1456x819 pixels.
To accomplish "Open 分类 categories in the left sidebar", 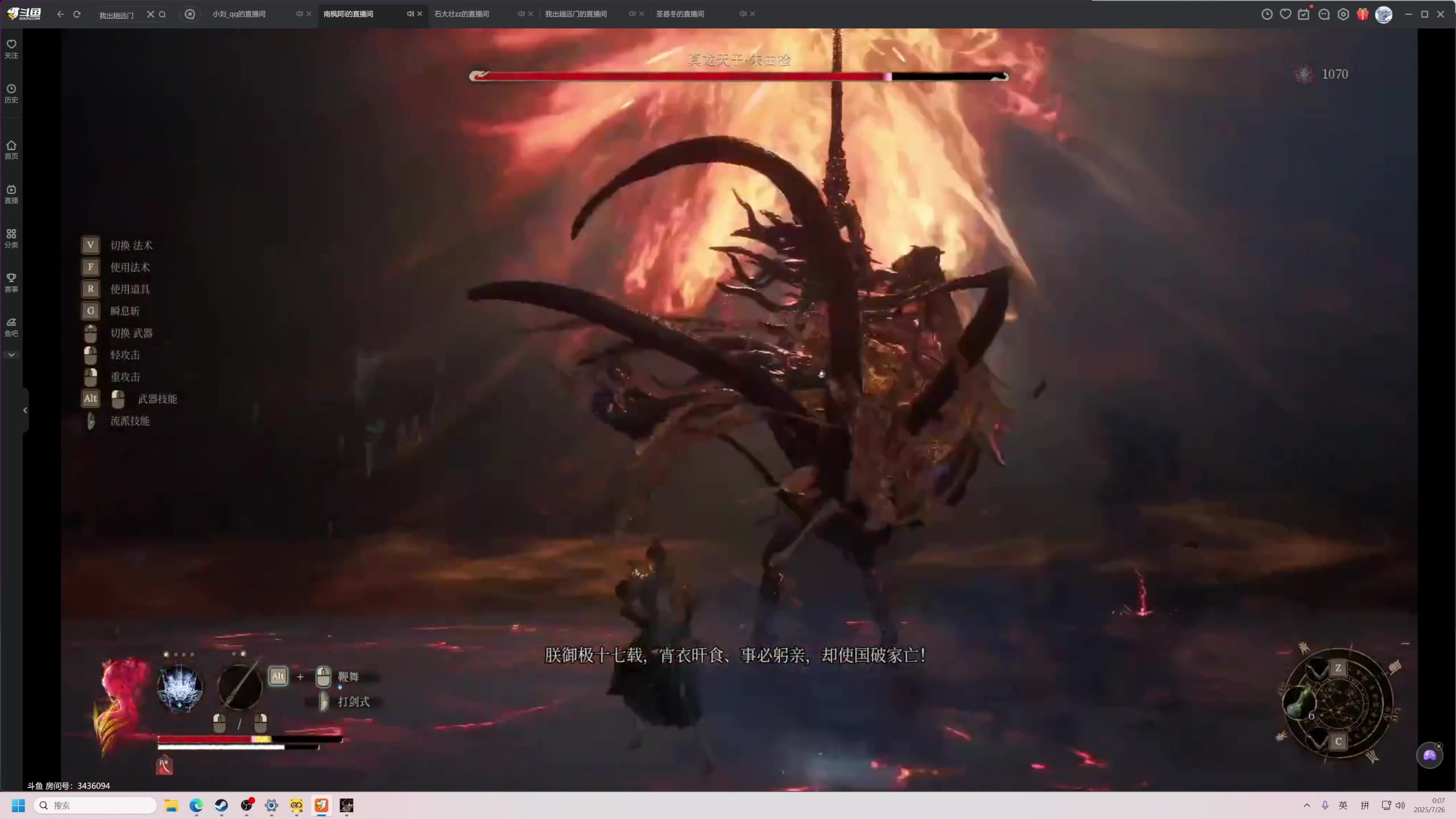I will pyautogui.click(x=11, y=238).
